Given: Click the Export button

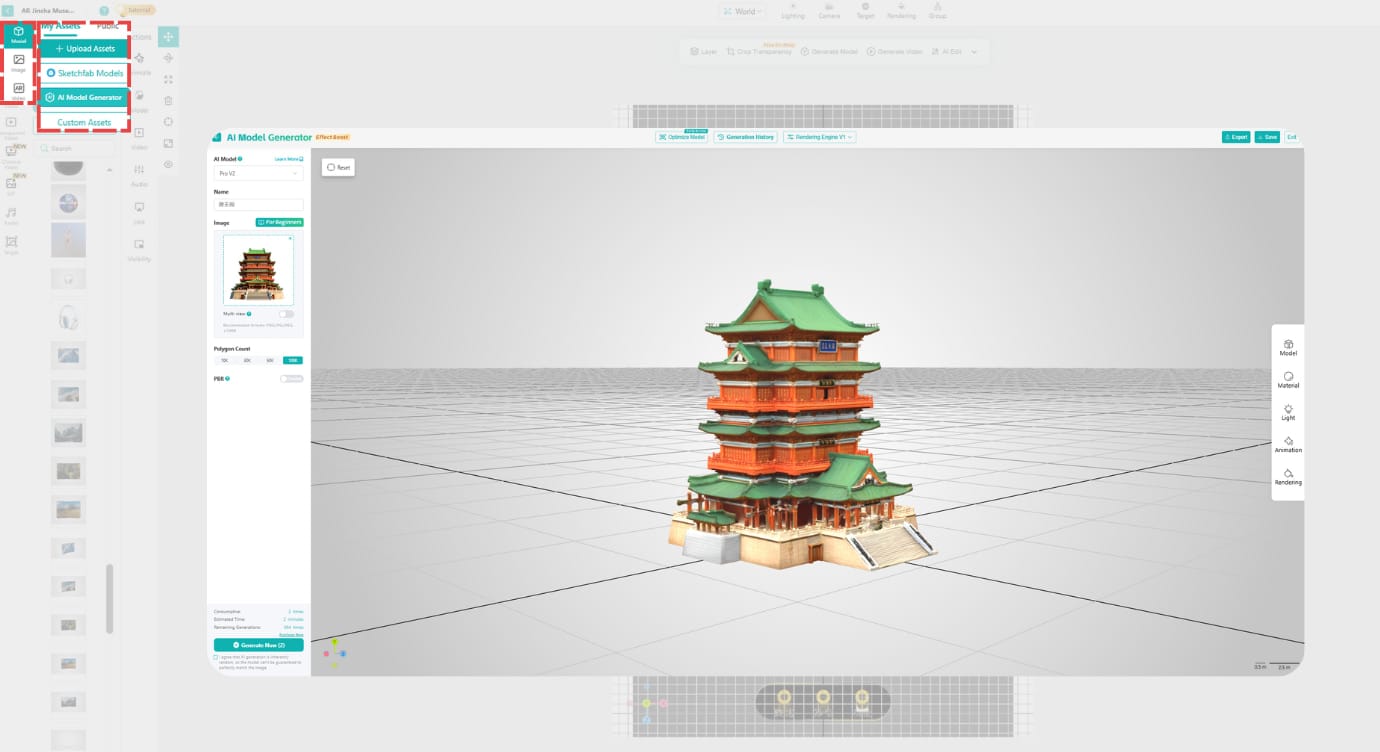Looking at the screenshot, I should point(1236,137).
